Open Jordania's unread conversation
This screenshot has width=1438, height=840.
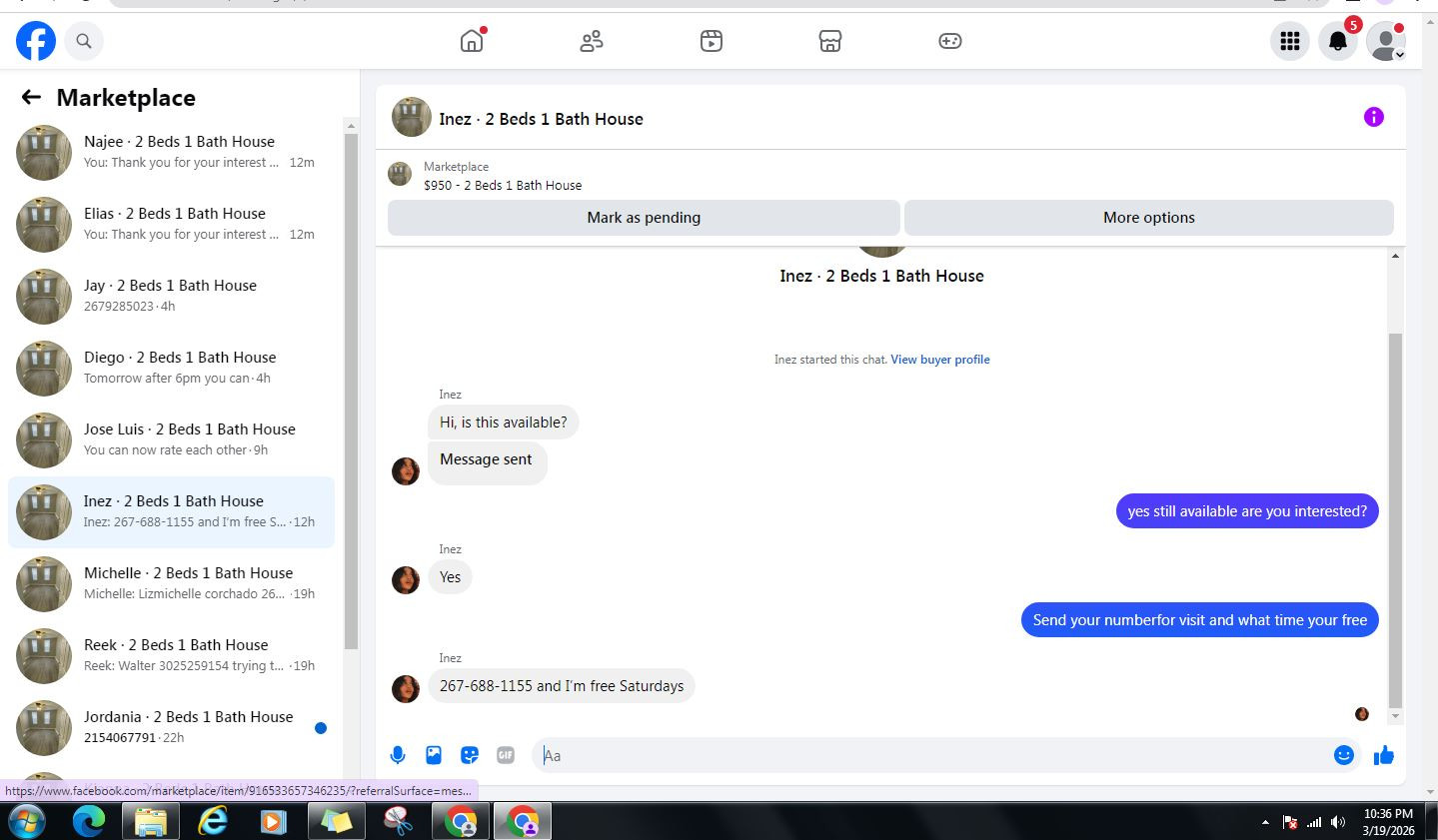(172, 728)
